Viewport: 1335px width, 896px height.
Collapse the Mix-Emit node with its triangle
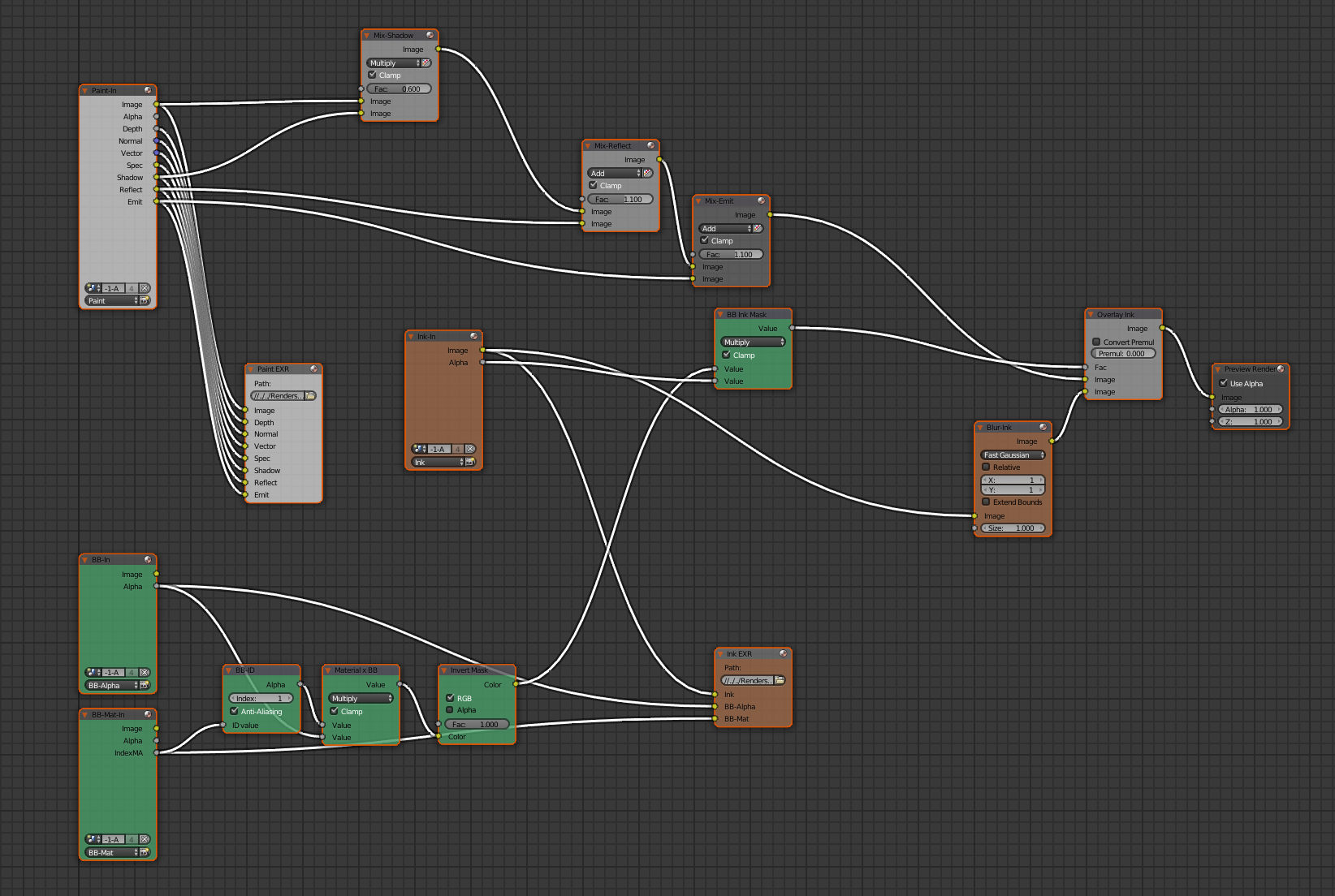pyautogui.click(x=698, y=201)
